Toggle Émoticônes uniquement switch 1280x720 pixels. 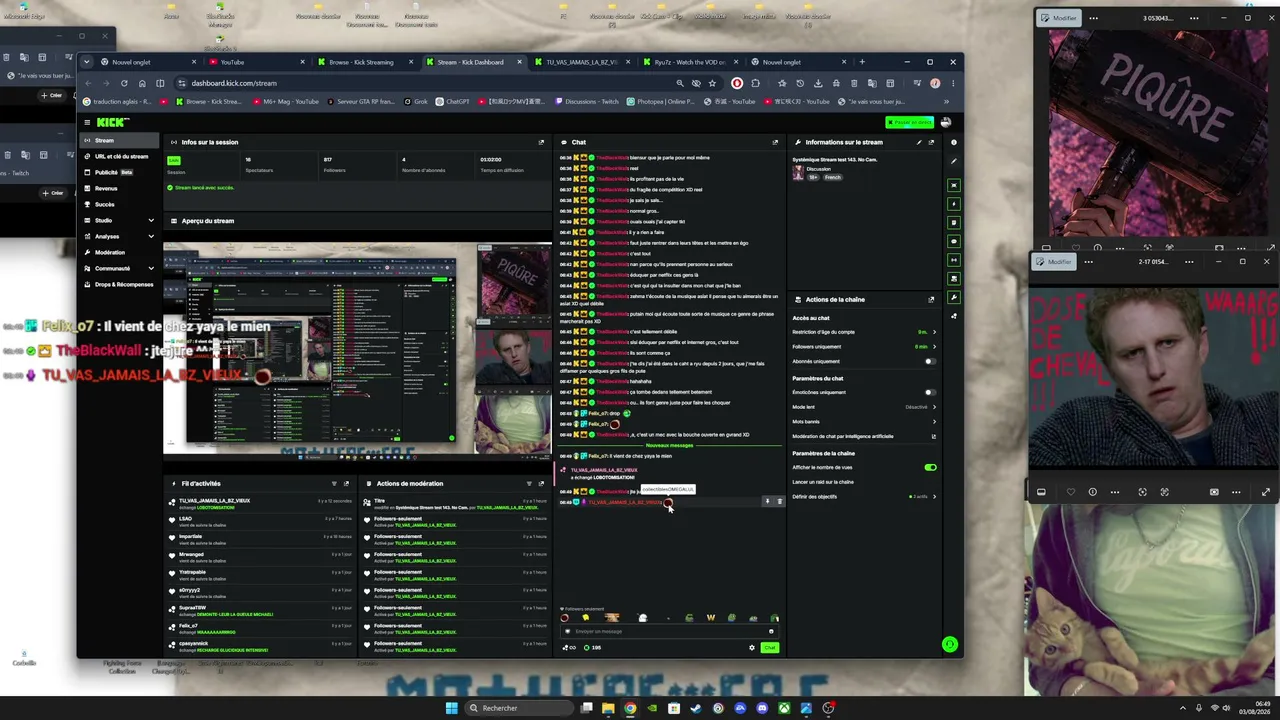click(930, 392)
